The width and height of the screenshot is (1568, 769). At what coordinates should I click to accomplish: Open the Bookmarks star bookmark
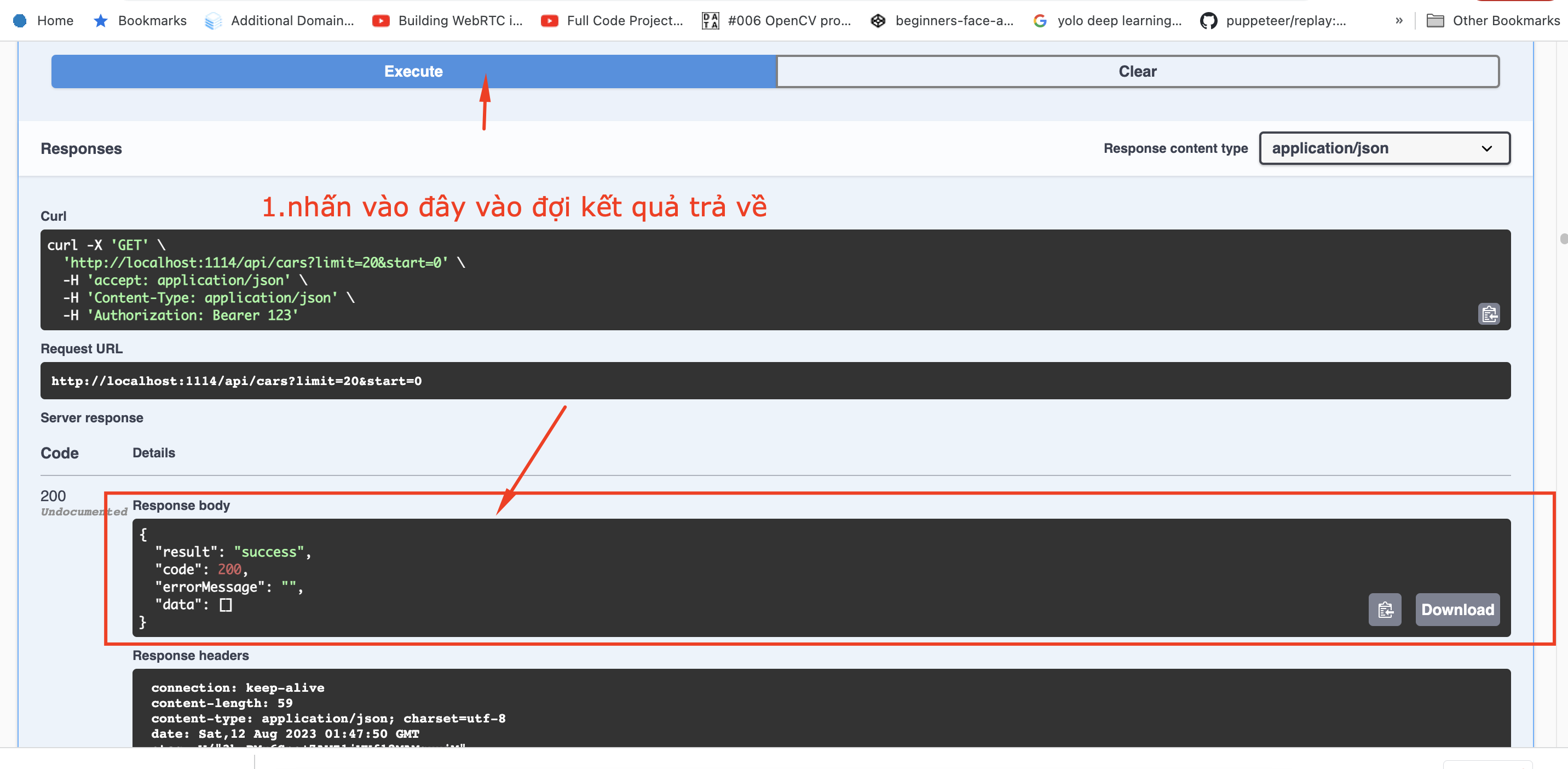140,21
